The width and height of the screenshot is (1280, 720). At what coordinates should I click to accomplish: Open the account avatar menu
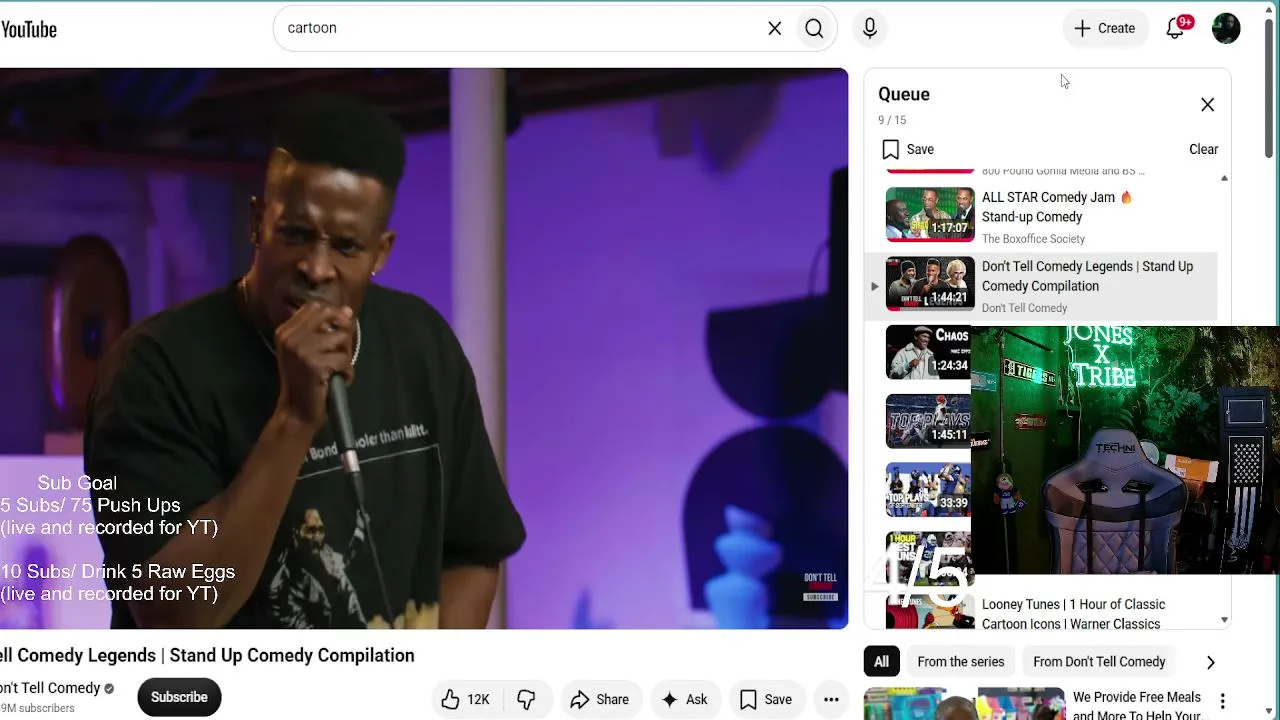[1226, 28]
